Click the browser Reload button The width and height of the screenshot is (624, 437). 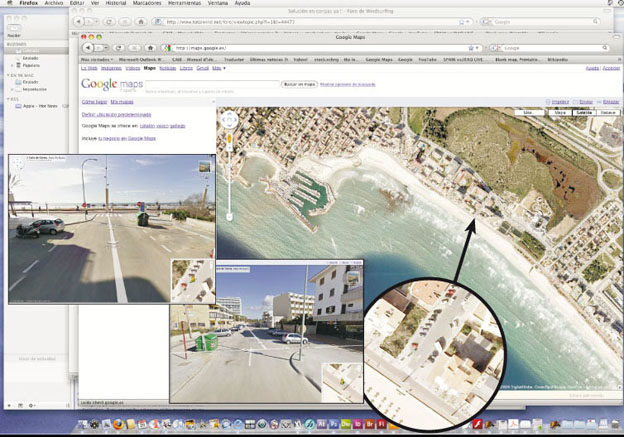tap(120, 47)
